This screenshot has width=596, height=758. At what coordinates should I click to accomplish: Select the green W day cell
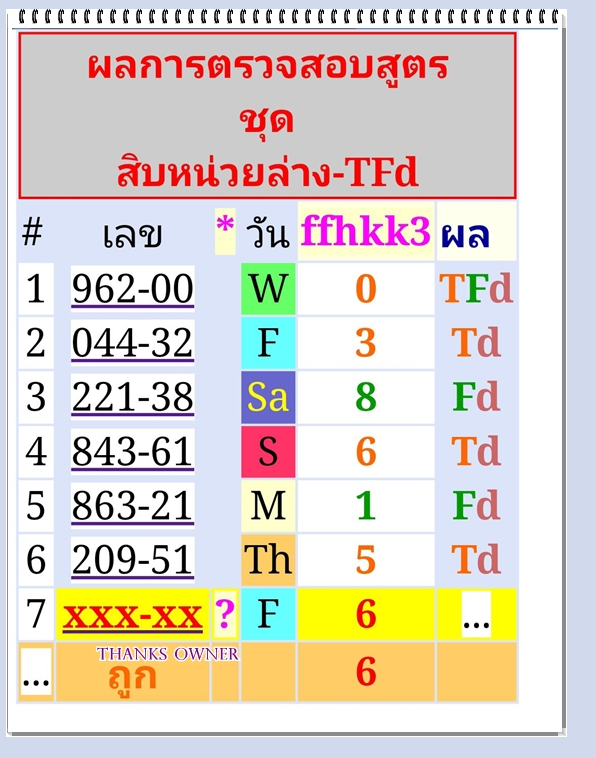tap(268, 289)
